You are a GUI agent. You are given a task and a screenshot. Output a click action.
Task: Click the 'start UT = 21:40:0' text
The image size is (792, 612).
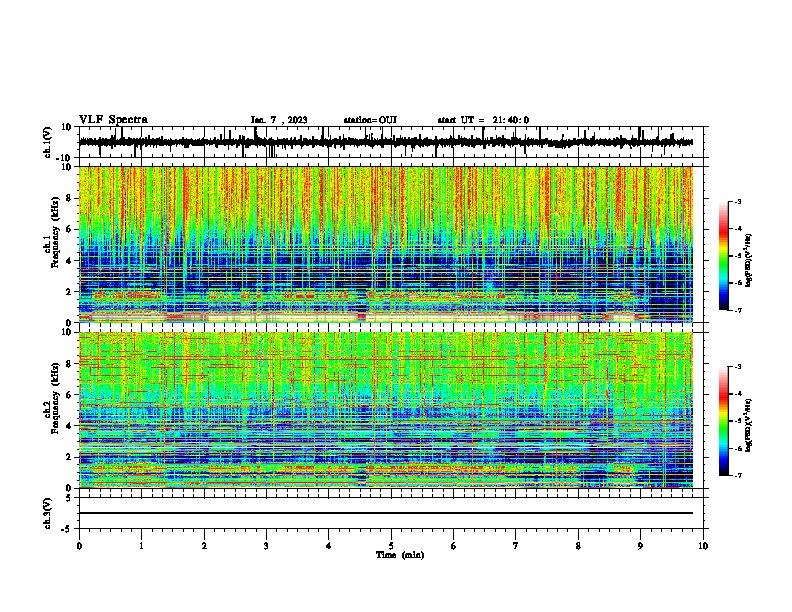[x=483, y=120]
